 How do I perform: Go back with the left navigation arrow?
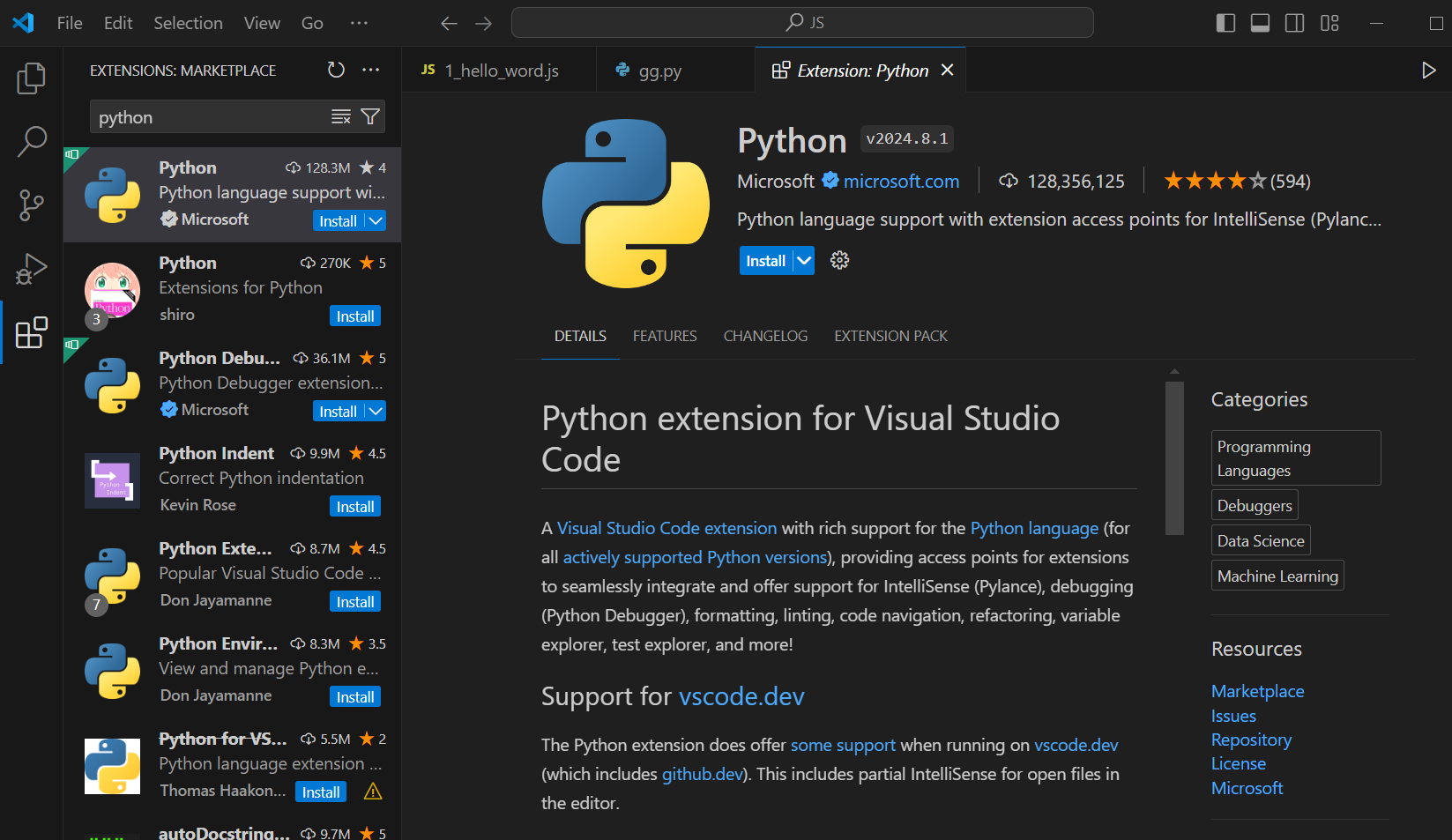[449, 23]
